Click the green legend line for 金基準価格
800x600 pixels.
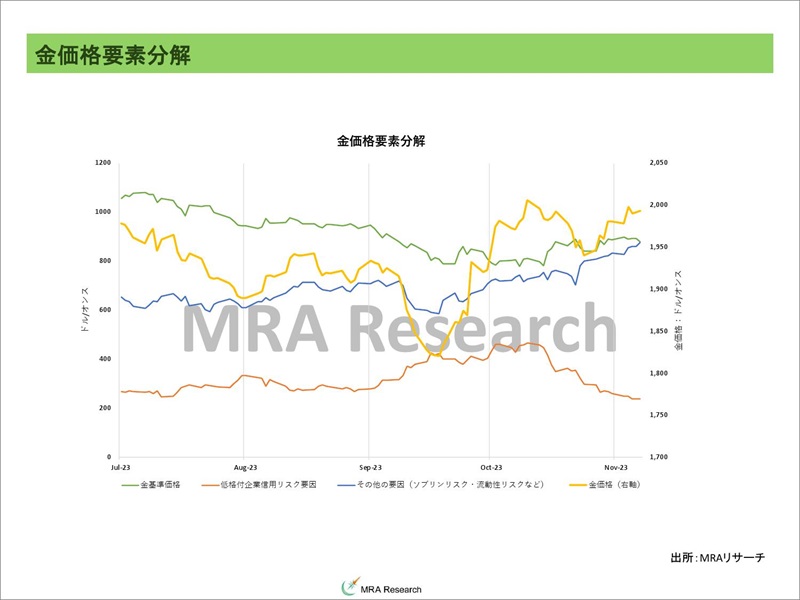pyautogui.click(x=130, y=485)
